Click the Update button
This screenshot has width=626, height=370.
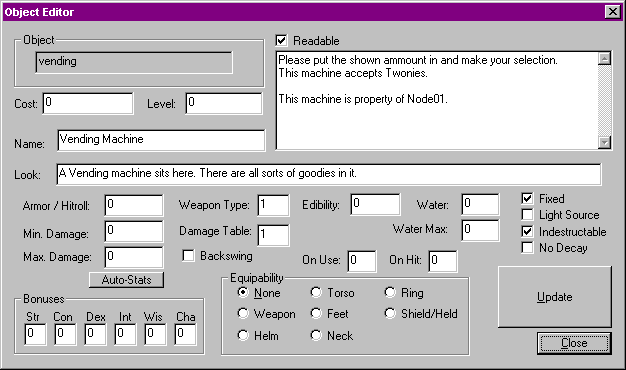[555, 297]
